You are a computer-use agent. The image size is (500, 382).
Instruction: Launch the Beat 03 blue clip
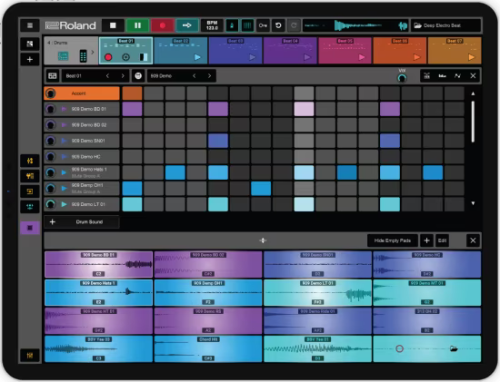[252, 57]
